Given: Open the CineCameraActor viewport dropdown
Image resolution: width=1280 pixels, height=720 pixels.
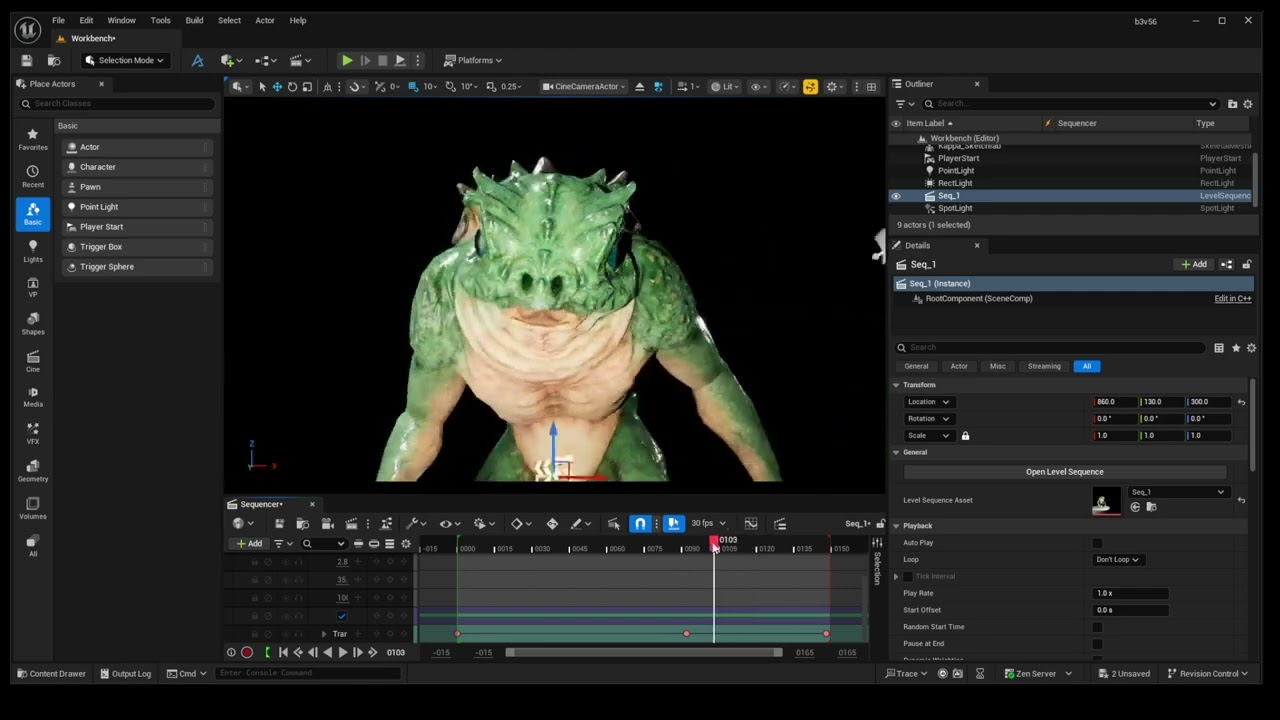Looking at the screenshot, I should click(x=584, y=87).
